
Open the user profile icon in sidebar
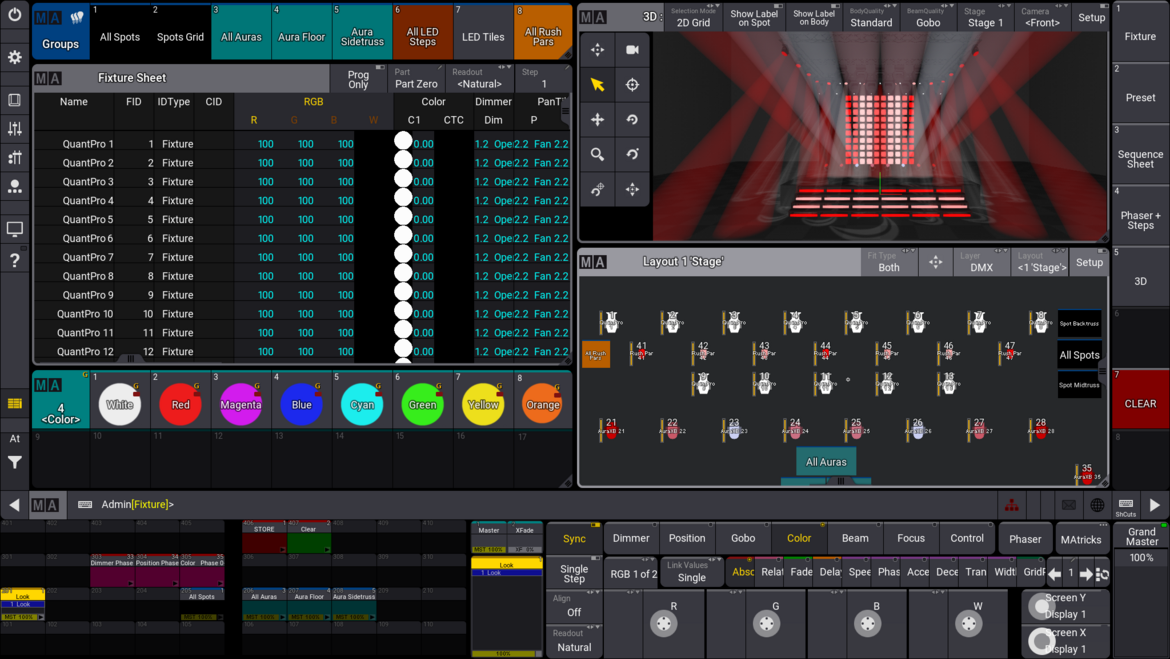14,187
